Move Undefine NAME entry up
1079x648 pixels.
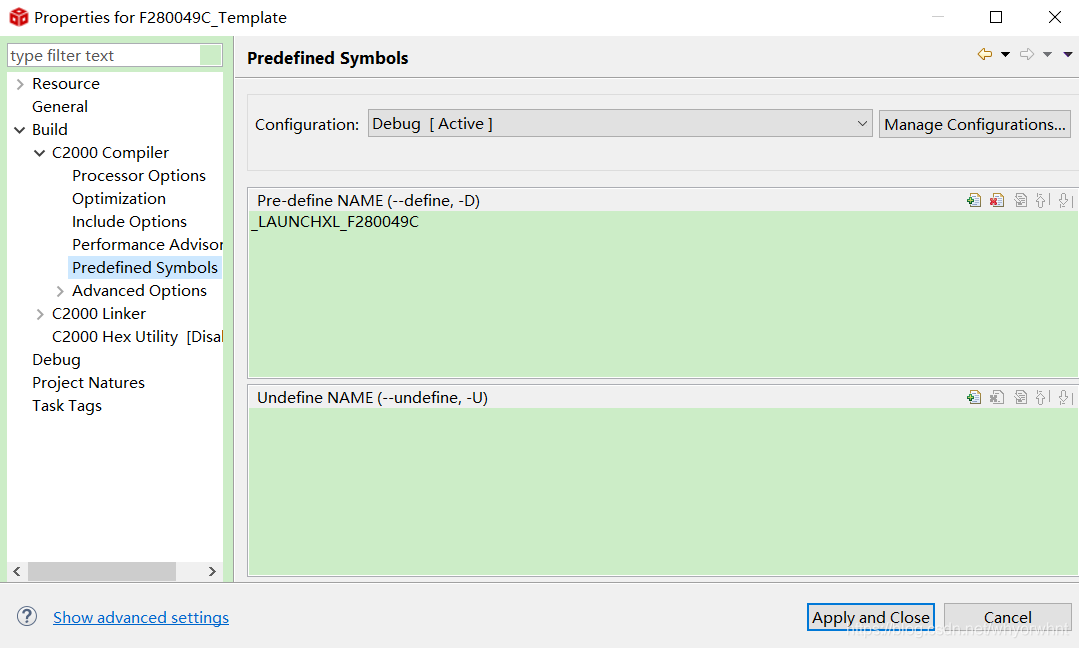[x=1042, y=397]
